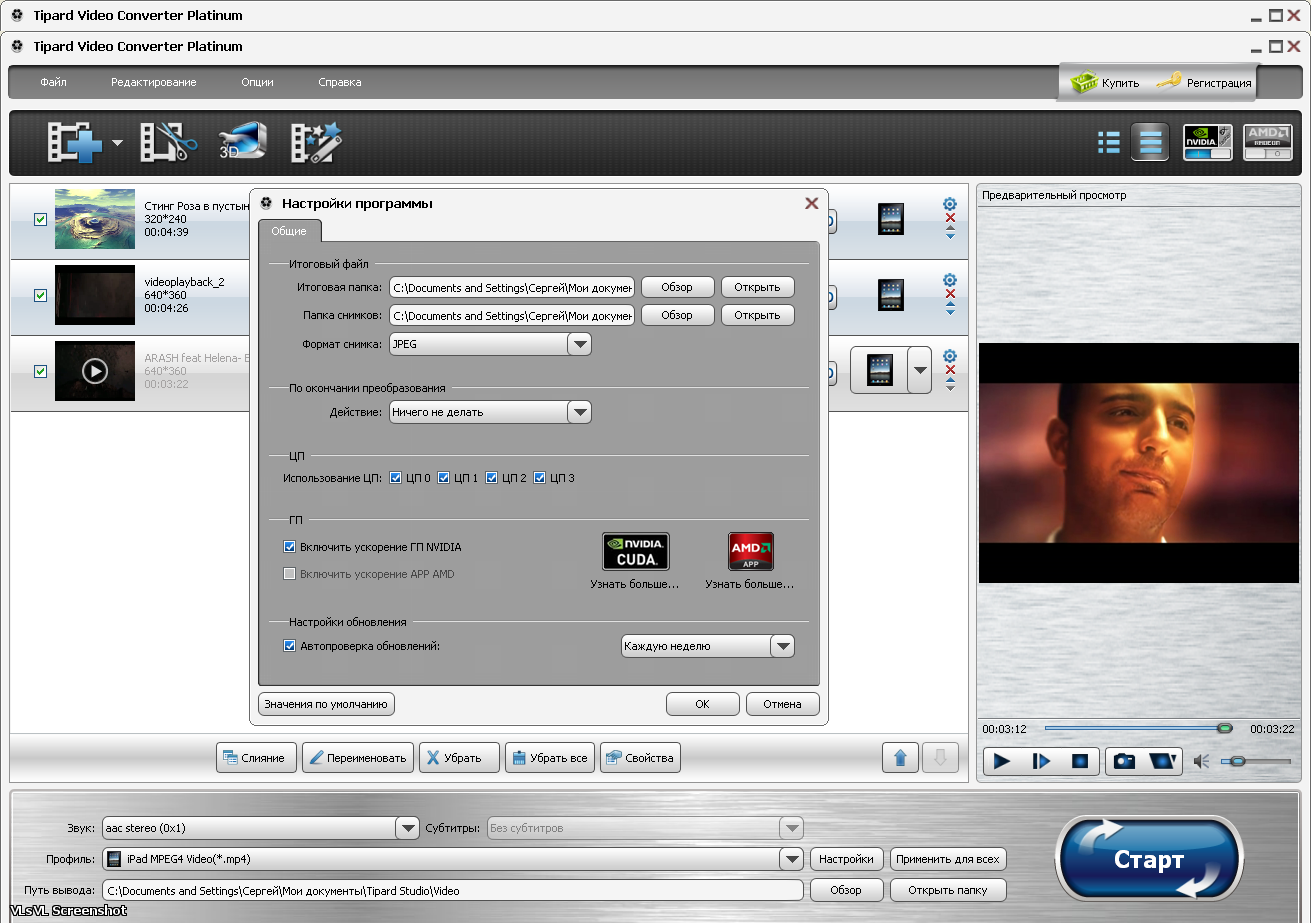The height and width of the screenshot is (923, 1311).
Task: Open the video effects wand tool
Action: point(316,143)
